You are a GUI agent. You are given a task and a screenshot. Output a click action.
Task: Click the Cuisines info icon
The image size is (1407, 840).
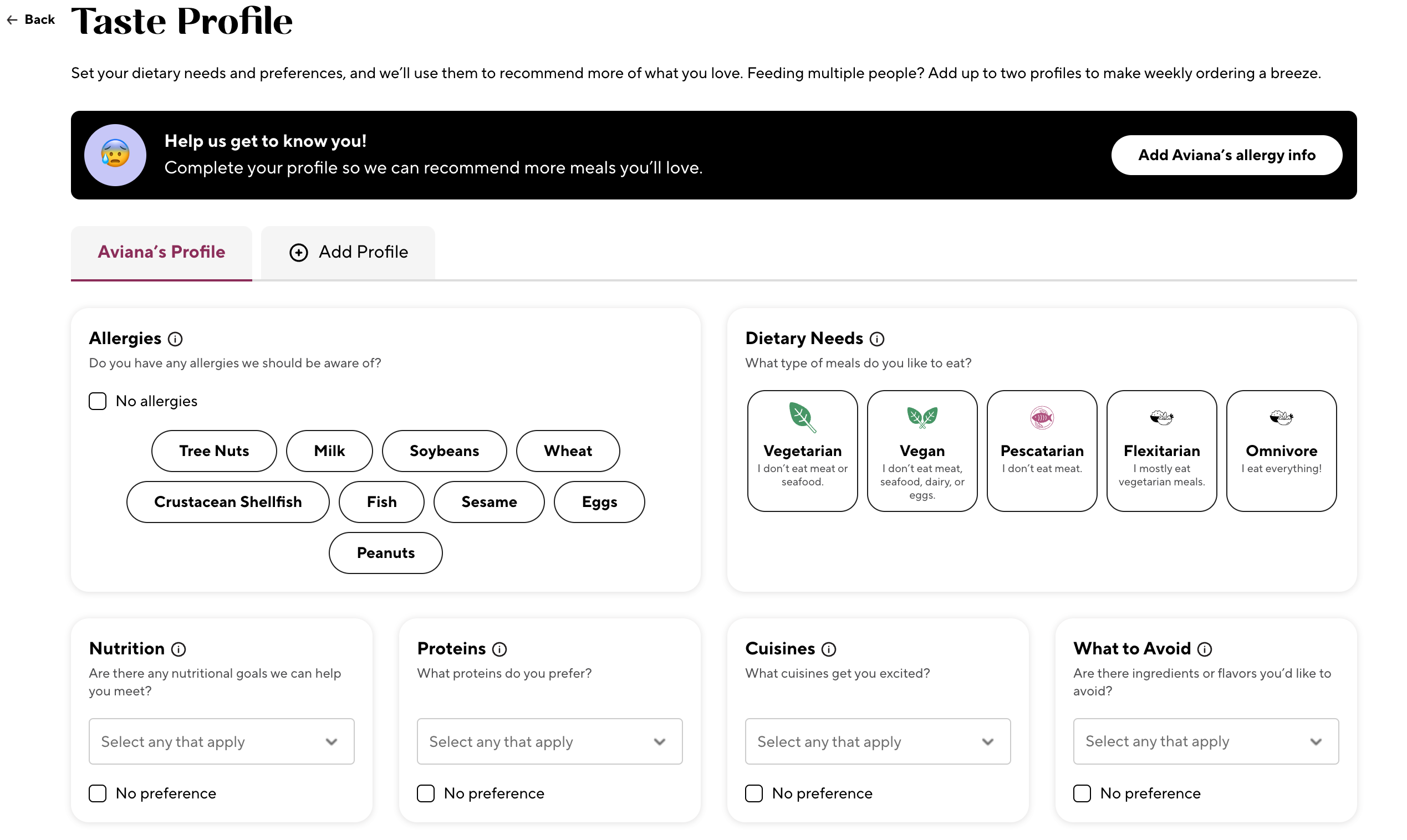pos(828,649)
